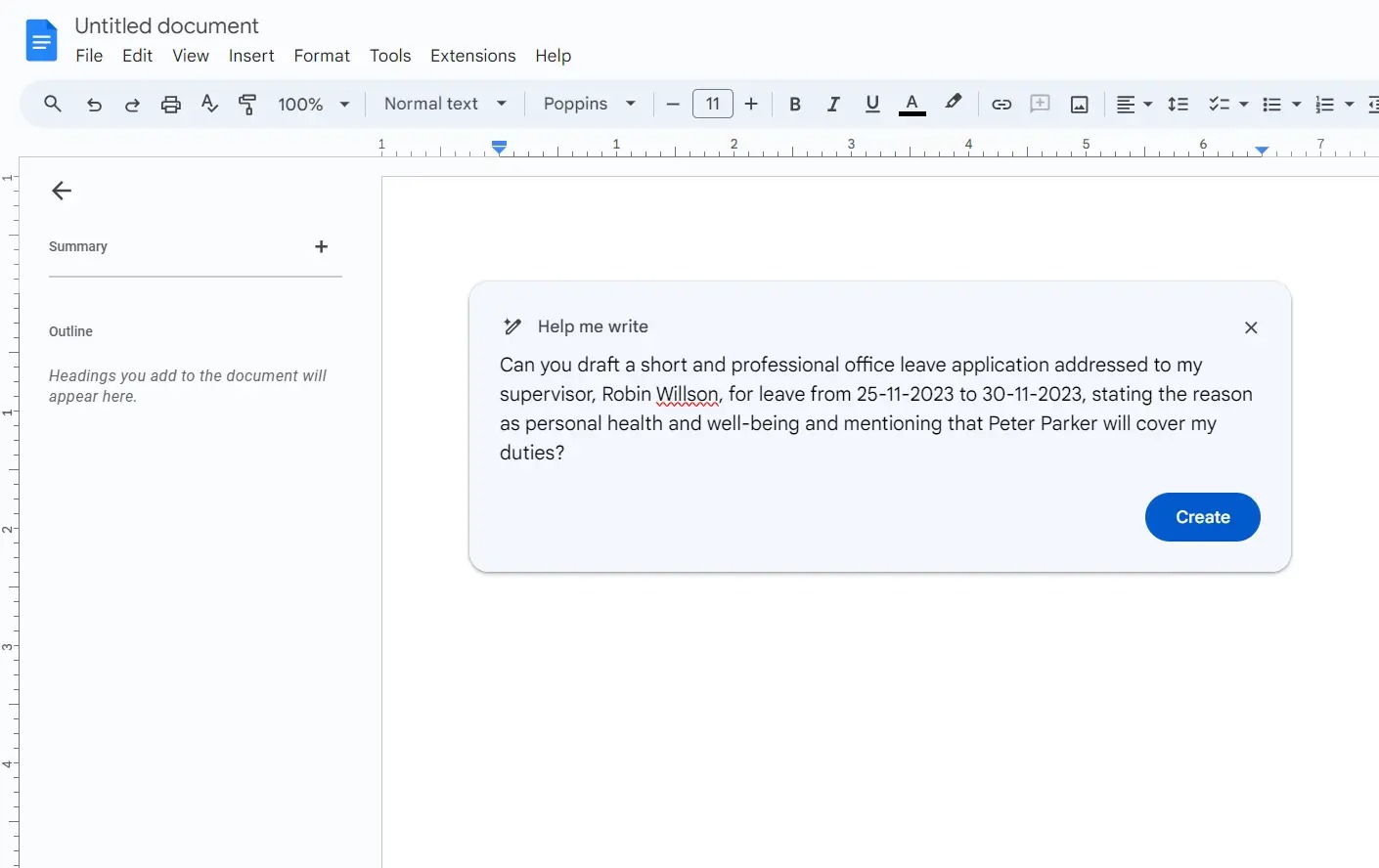The image size is (1379, 868).
Task: Open the zoom level 100% dropdown
Action: (x=313, y=105)
